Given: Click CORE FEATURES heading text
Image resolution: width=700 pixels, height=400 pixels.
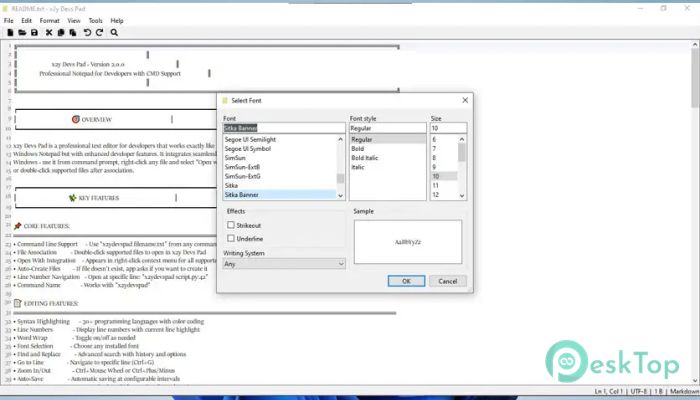Looking at the screenshot, I should (46, 226).
